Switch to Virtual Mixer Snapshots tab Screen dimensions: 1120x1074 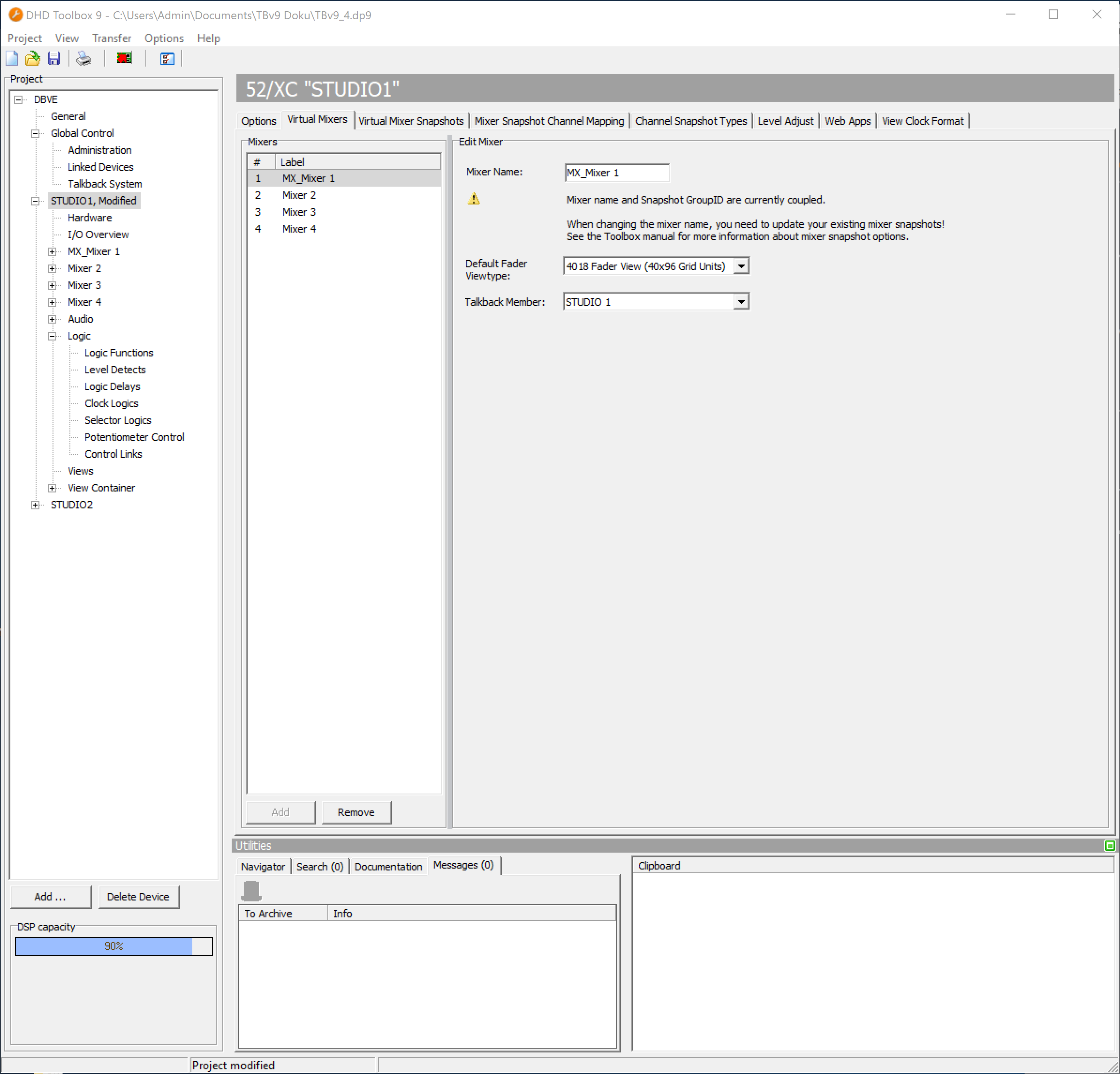(x=411, y=121)
